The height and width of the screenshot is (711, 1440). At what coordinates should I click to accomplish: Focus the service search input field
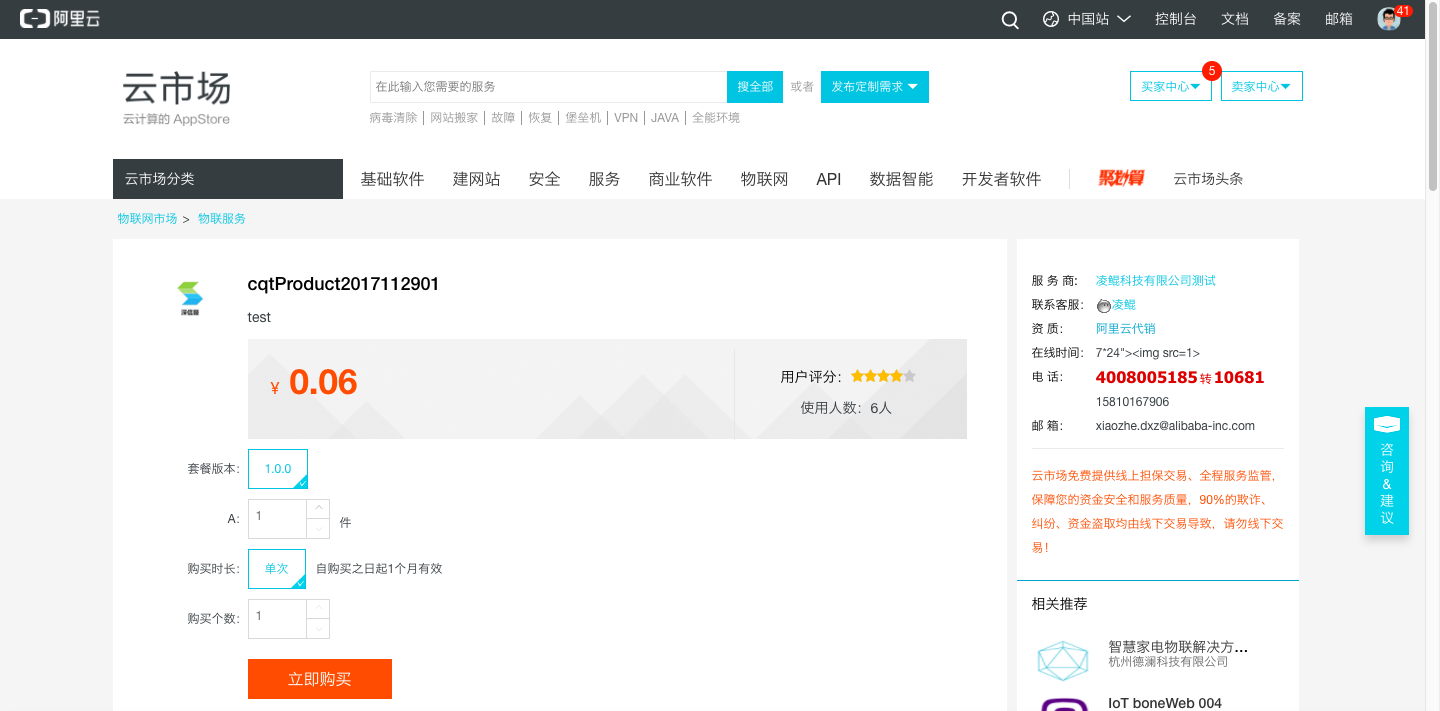pyautogui.click(x=548, y=87)
